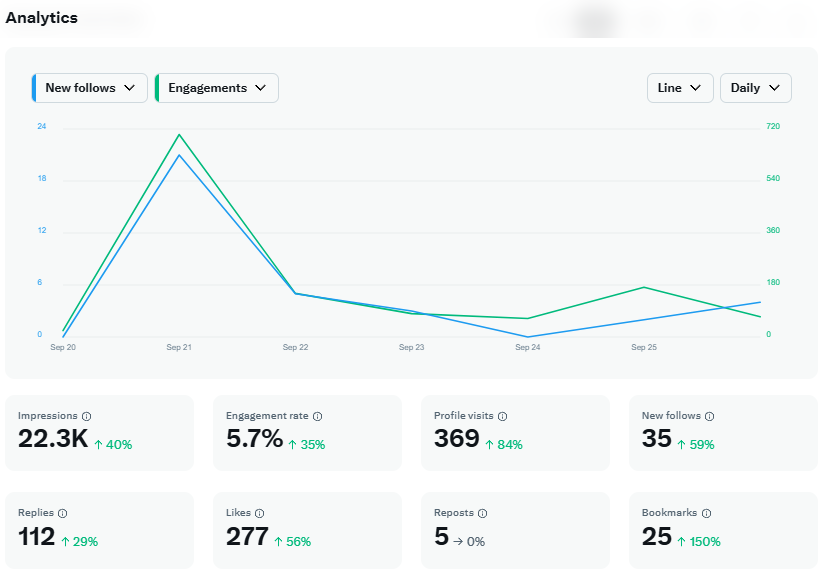Select the 277 likes value
This screenshot has height=578, width=830.
[x=247, y=537]
